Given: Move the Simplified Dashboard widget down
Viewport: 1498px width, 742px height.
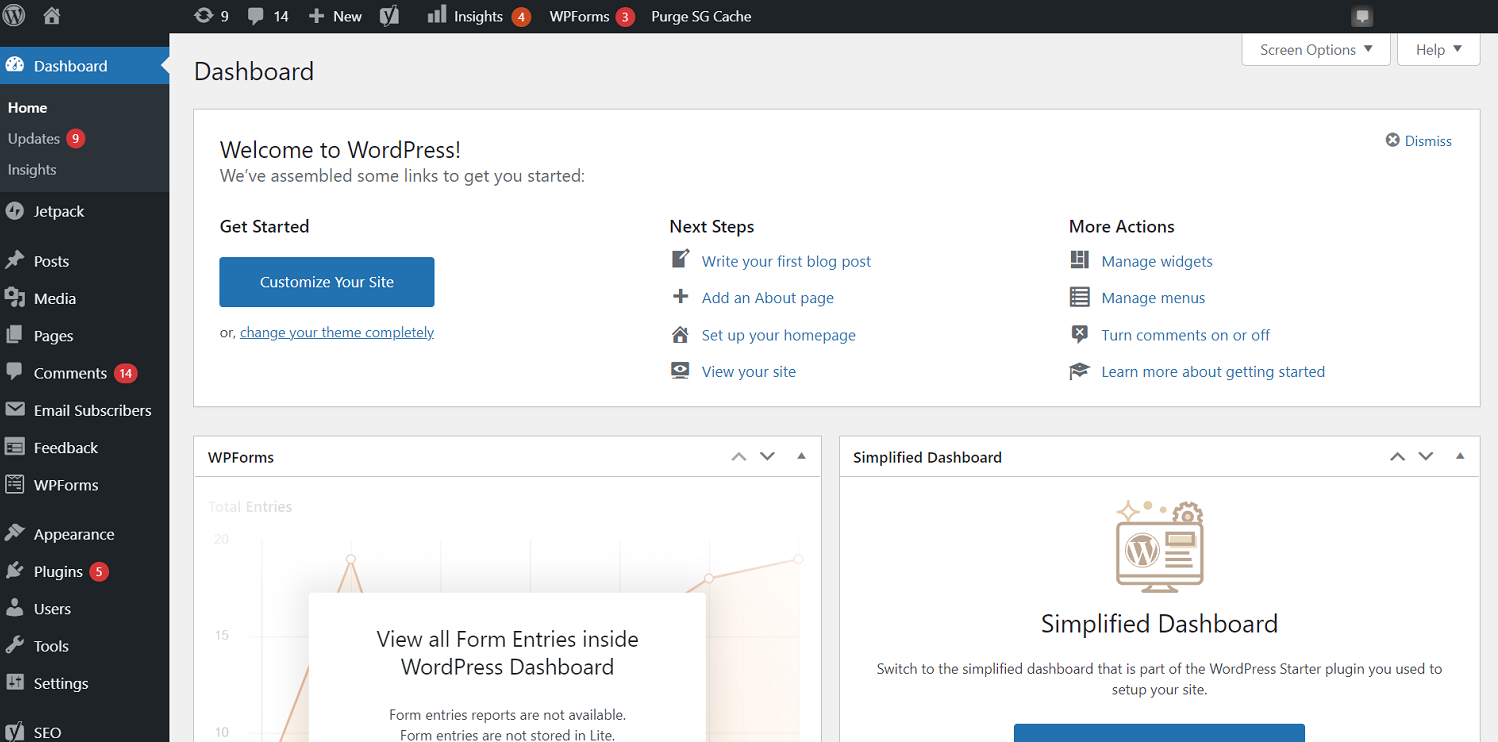Looking at the screenshot, I should point(1426,457).
